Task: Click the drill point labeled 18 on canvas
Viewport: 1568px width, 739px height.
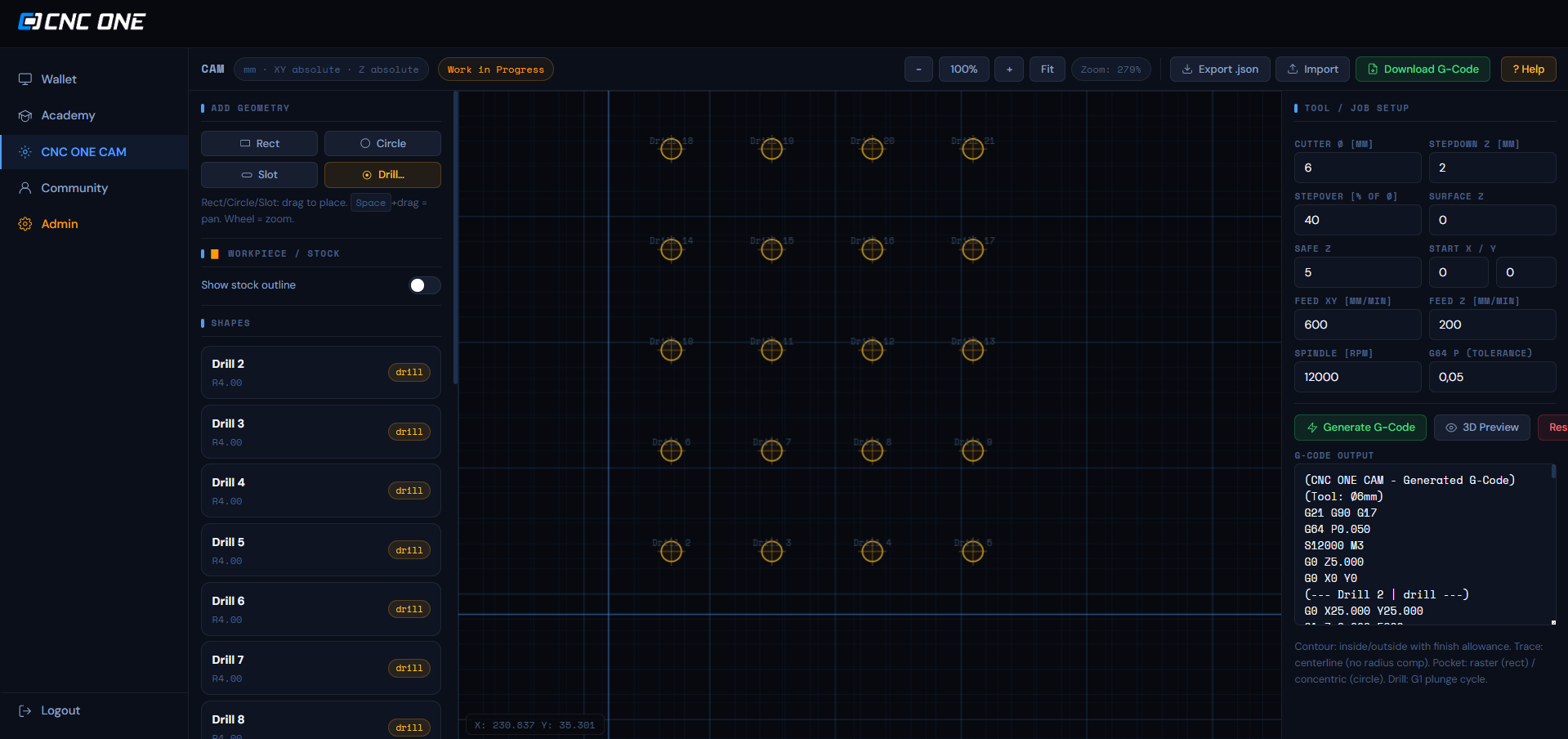Action: (x=671, y=149)
